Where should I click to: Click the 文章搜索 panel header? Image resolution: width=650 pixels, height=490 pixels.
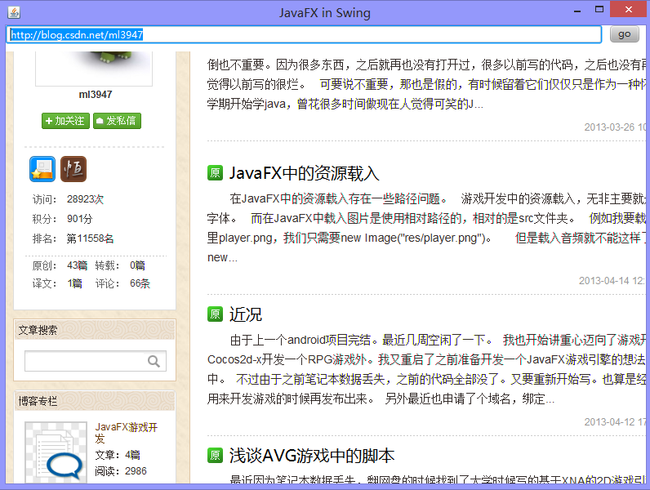(x=95, y=330)
